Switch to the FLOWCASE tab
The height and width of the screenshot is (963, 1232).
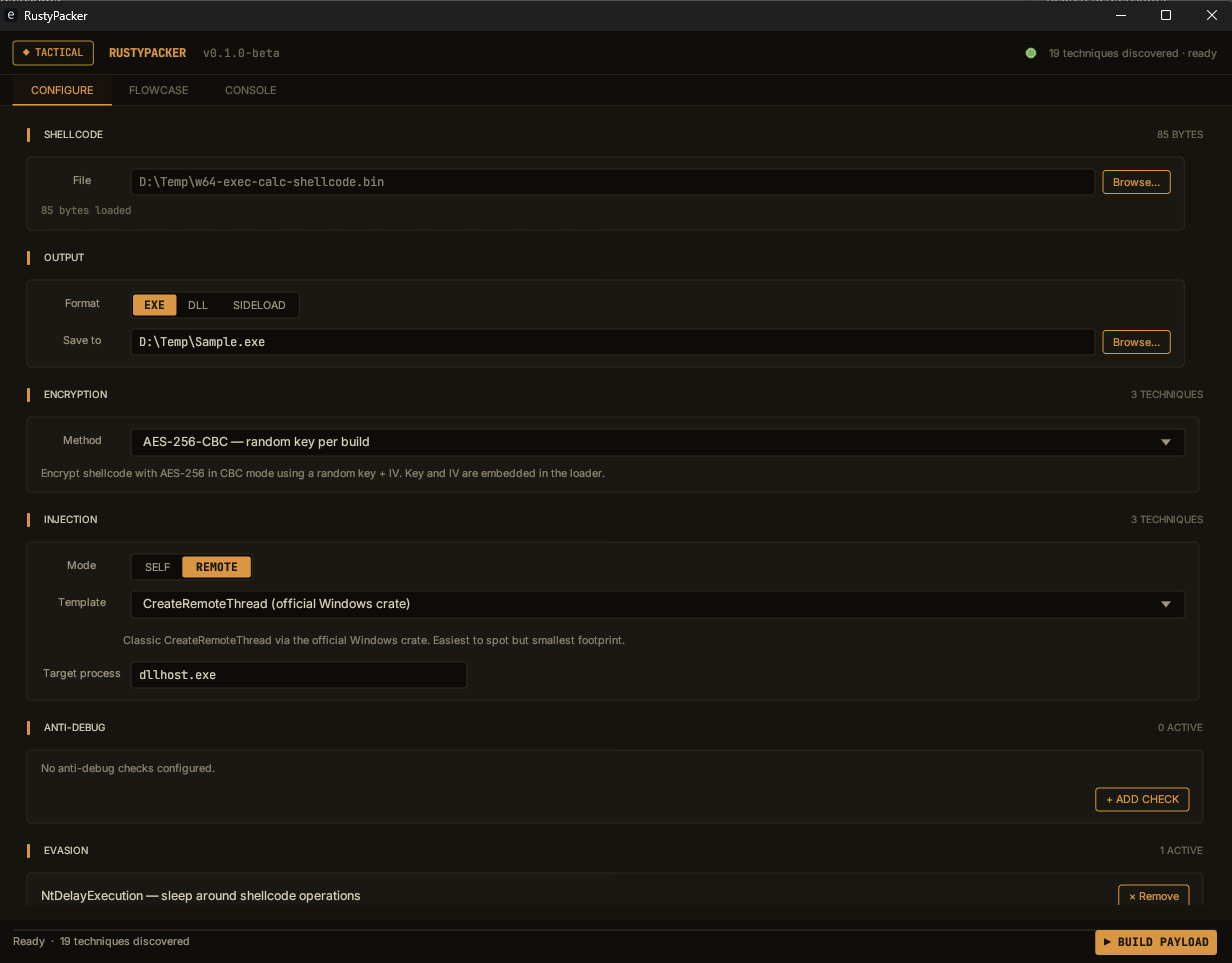point(158,90)
